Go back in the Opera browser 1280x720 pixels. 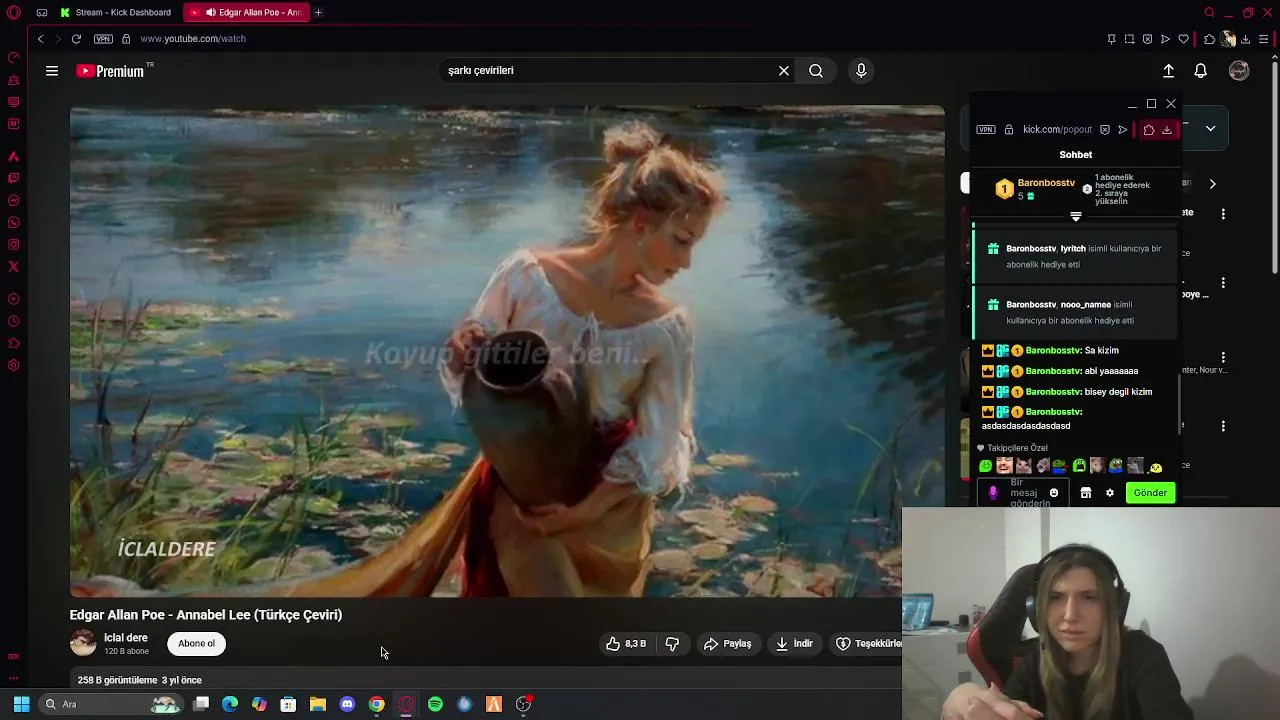coord(41,39)
